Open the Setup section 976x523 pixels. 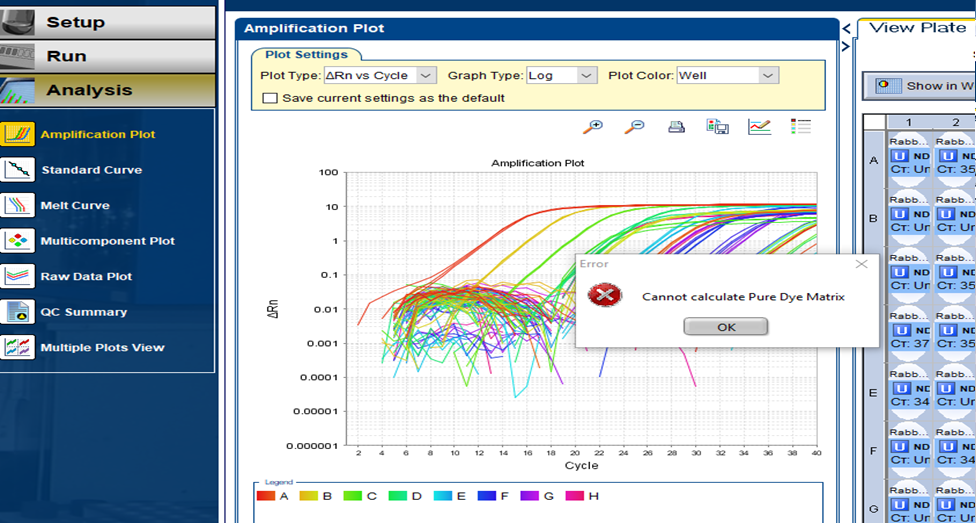tap(108, 22)
